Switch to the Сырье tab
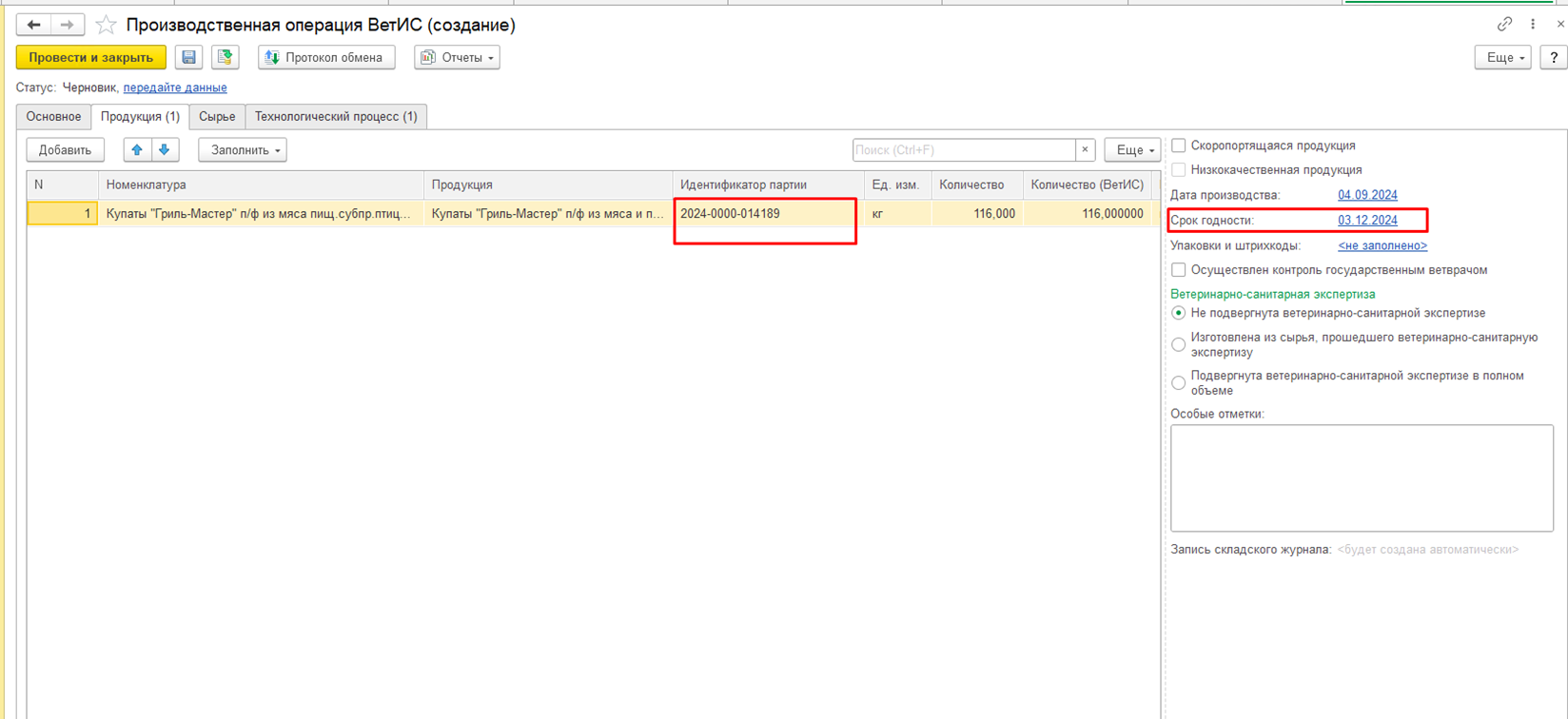The height and width of the screenshot is (719, 1568). [217, 117]
